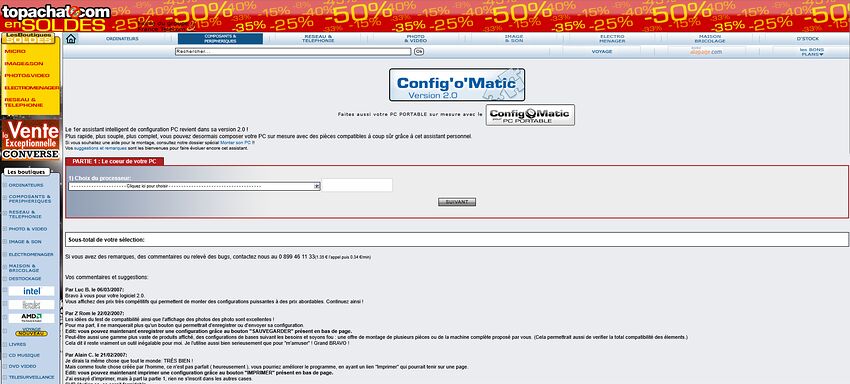The image size is (850, 384).
Task: Open PHOTO&VIDEO in yellow Soldes menu
Action: [27, 75]
